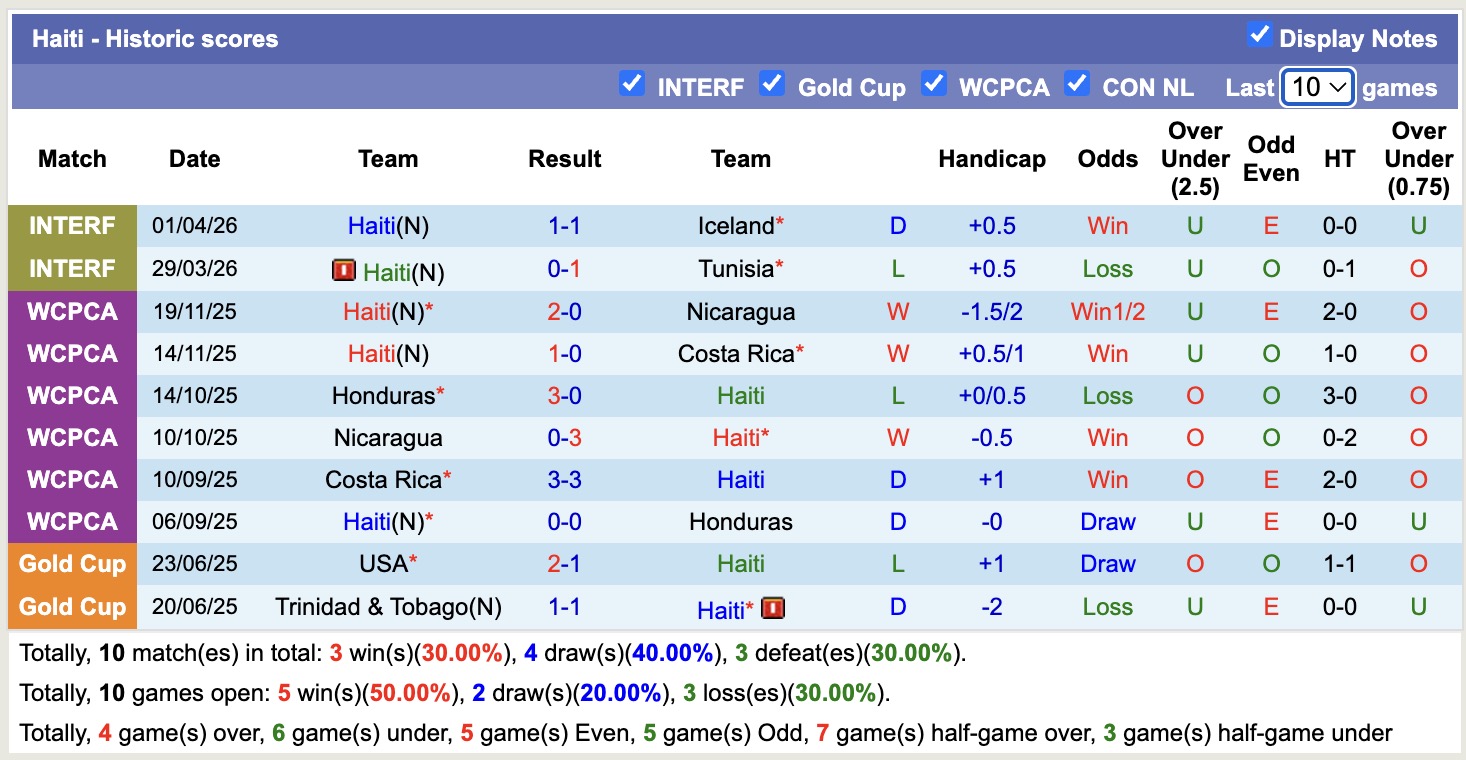Select Haiti link in 06/09/25 Honduras match
Screen dimensions: 1466x760
(x=367, y=522)
